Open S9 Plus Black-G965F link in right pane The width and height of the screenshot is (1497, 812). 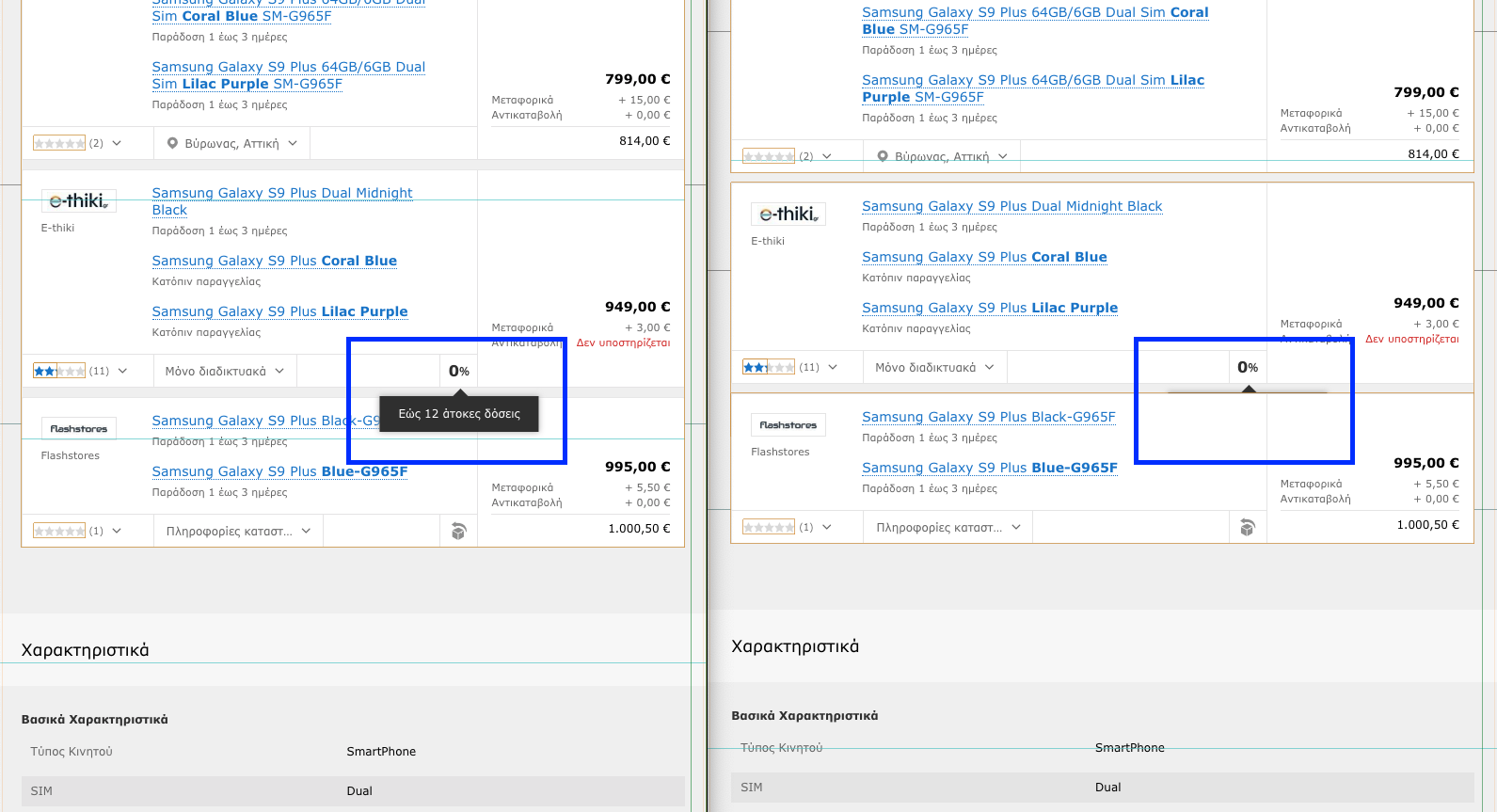click(x=989, y=417)
